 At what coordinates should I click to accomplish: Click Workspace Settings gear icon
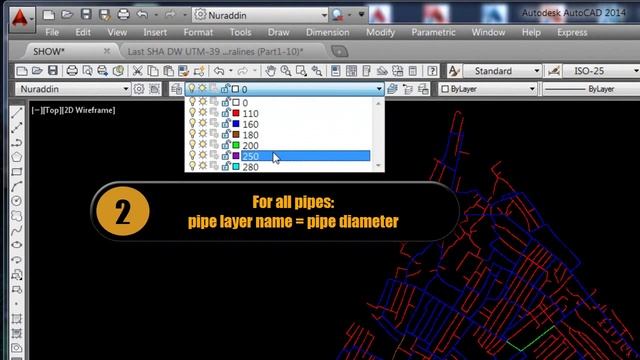click(139, 89)
